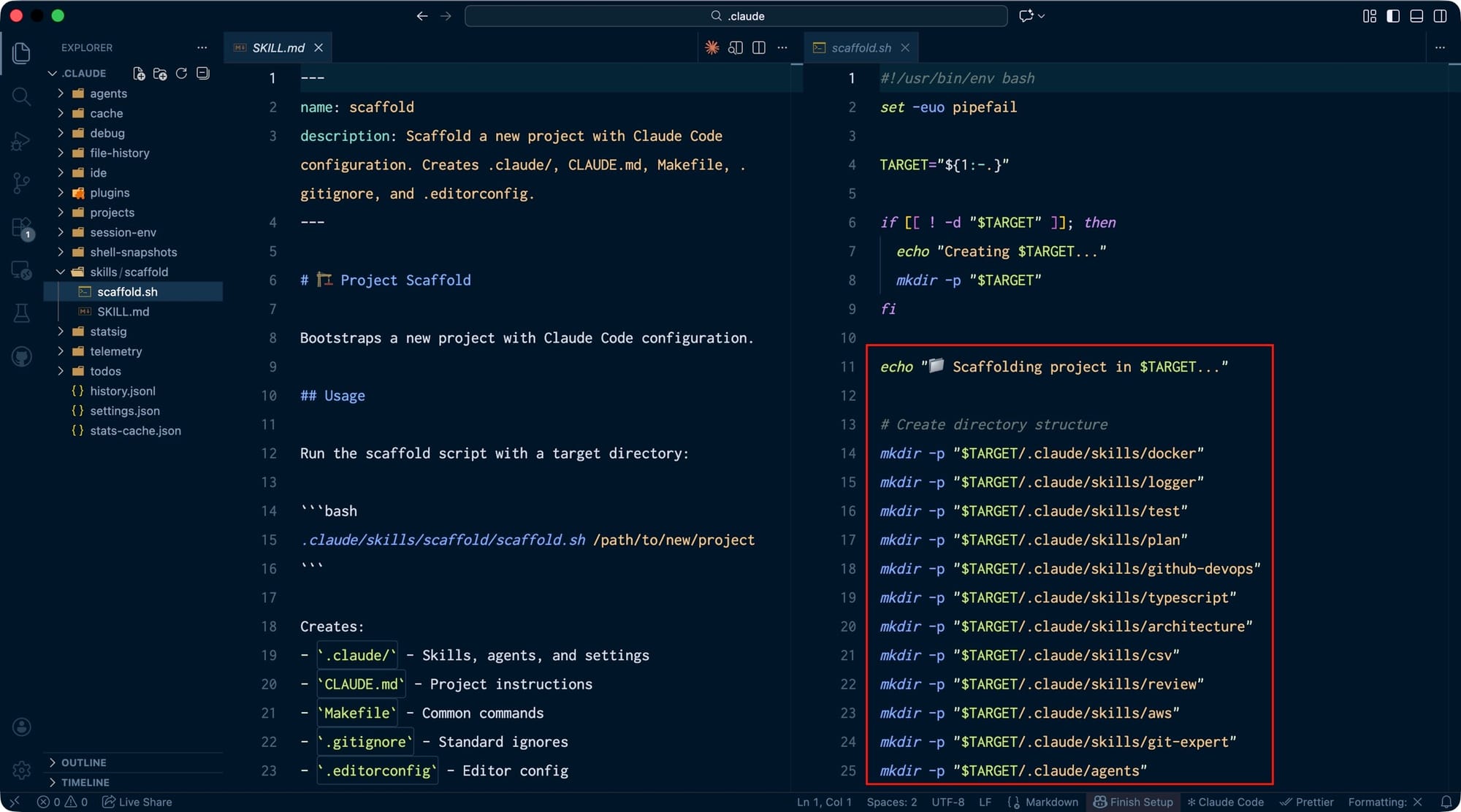Collapse all folders in Explorer
Screen dimensions: 1461x812
click(203, 74)
